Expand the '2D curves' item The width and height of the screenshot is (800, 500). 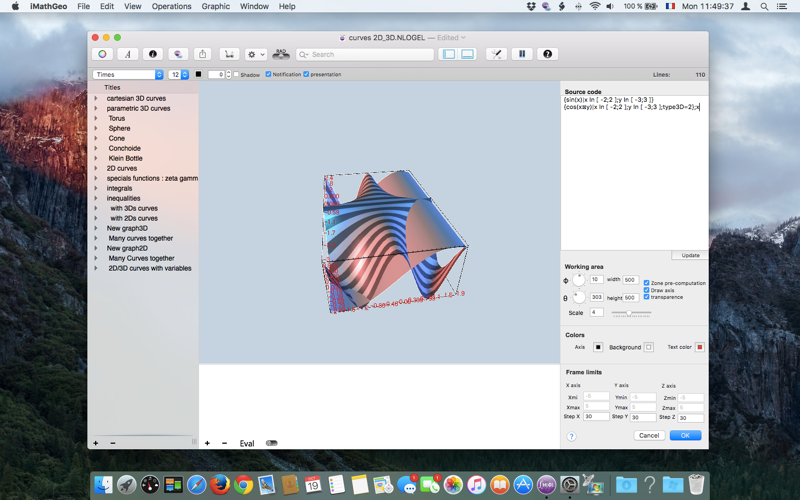(x=95, y=168)
